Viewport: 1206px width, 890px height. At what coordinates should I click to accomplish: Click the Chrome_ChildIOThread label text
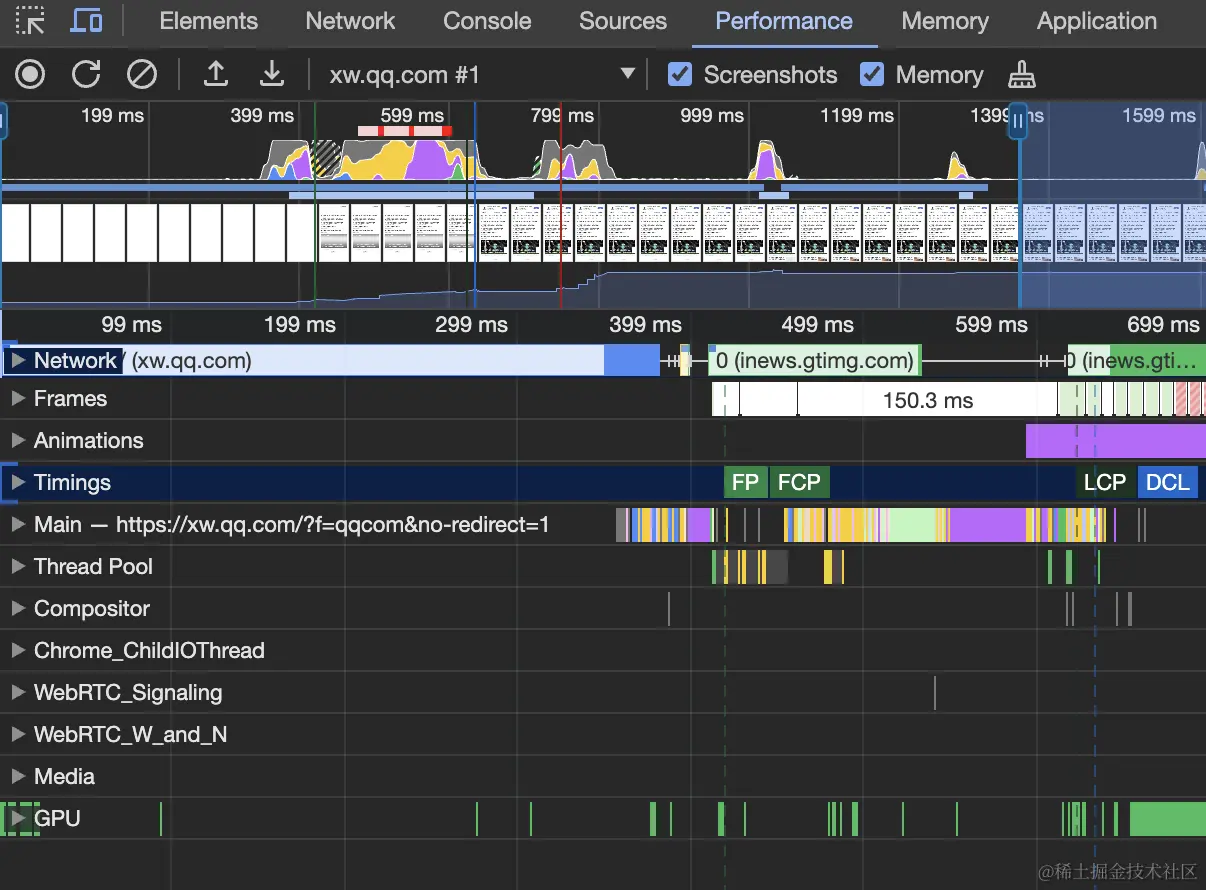(149, 650)
